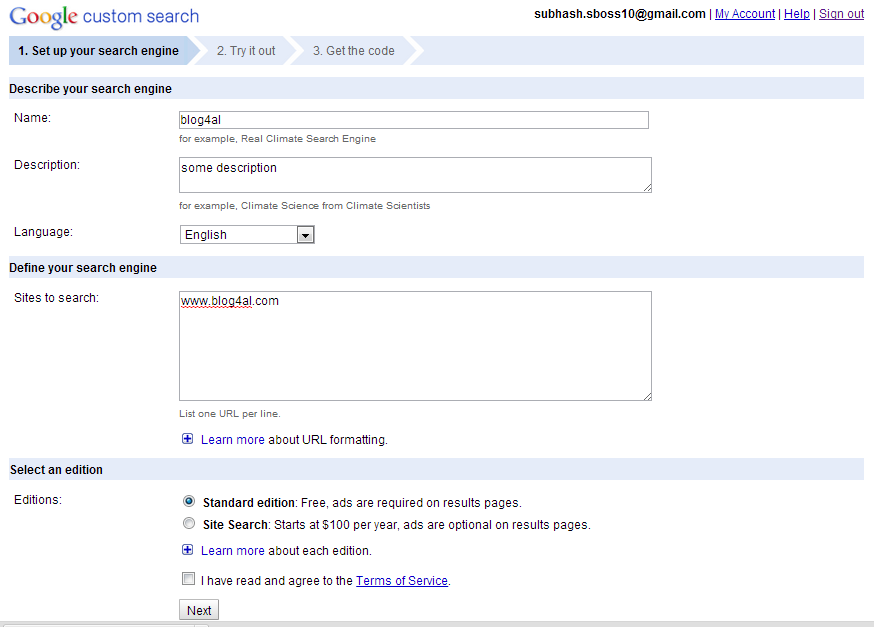Click the 'List one URL per line.' hint

point(230,414)
